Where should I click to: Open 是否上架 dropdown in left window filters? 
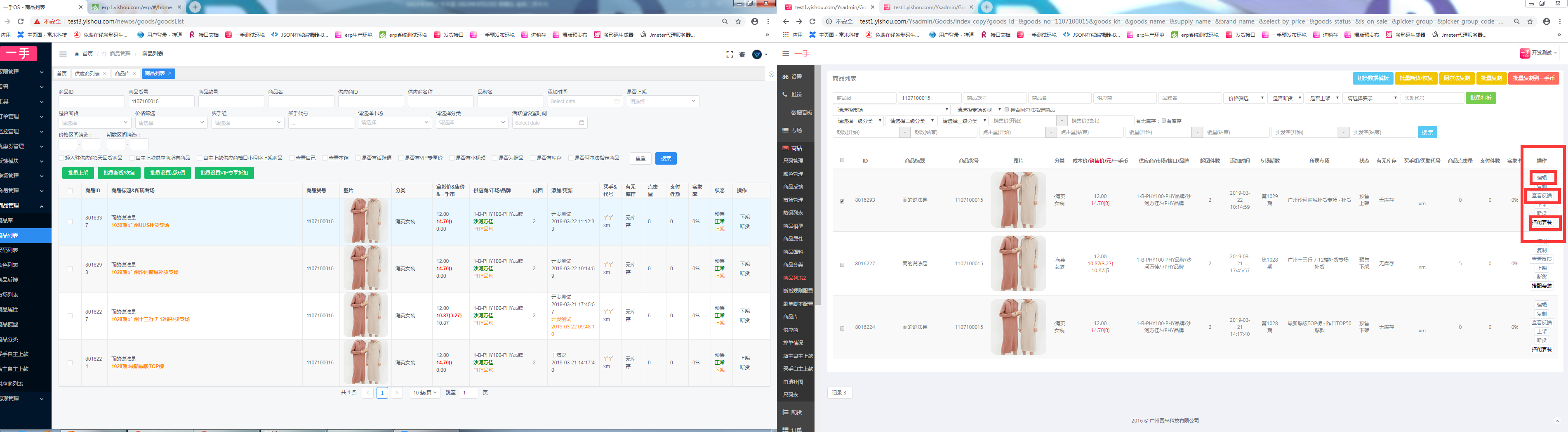click(663, 101)
